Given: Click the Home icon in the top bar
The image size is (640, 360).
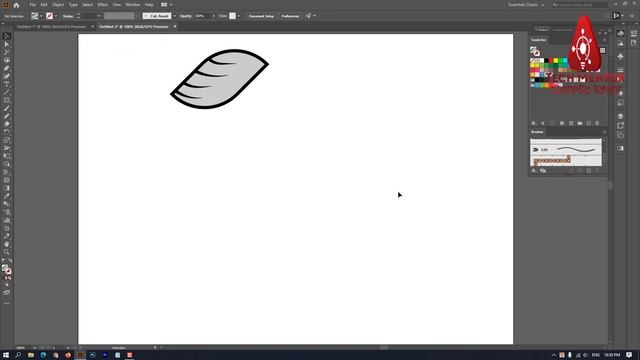Looking at the screenshot, I should point(16,5).
